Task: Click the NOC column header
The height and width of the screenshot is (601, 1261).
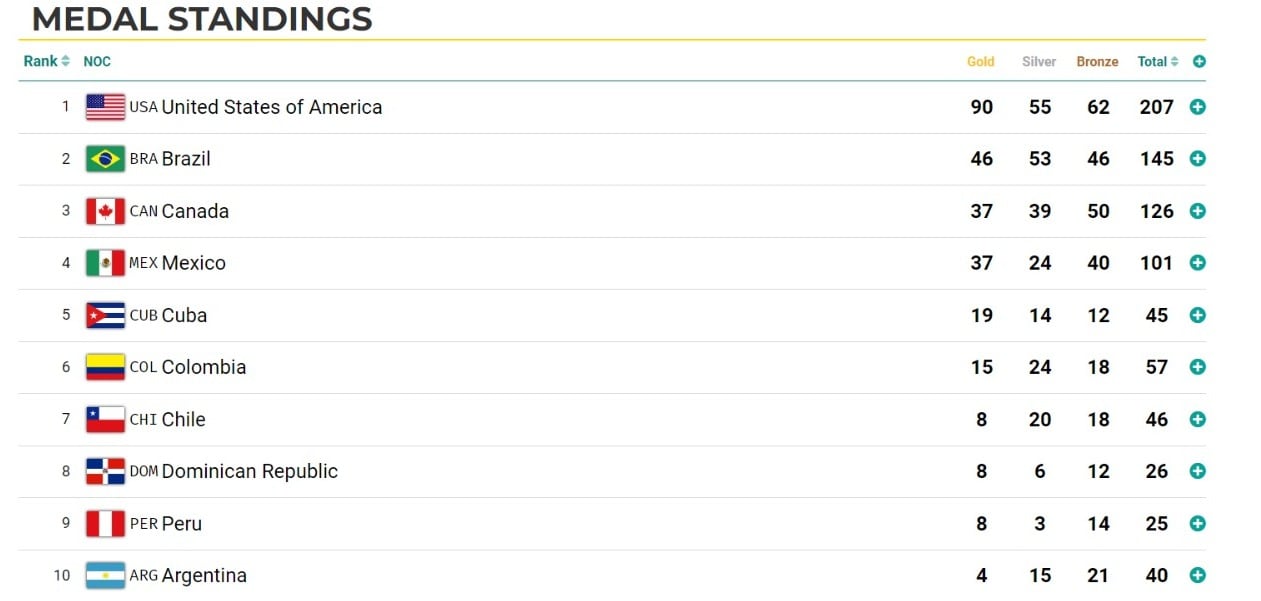Action: click(97, 61)
